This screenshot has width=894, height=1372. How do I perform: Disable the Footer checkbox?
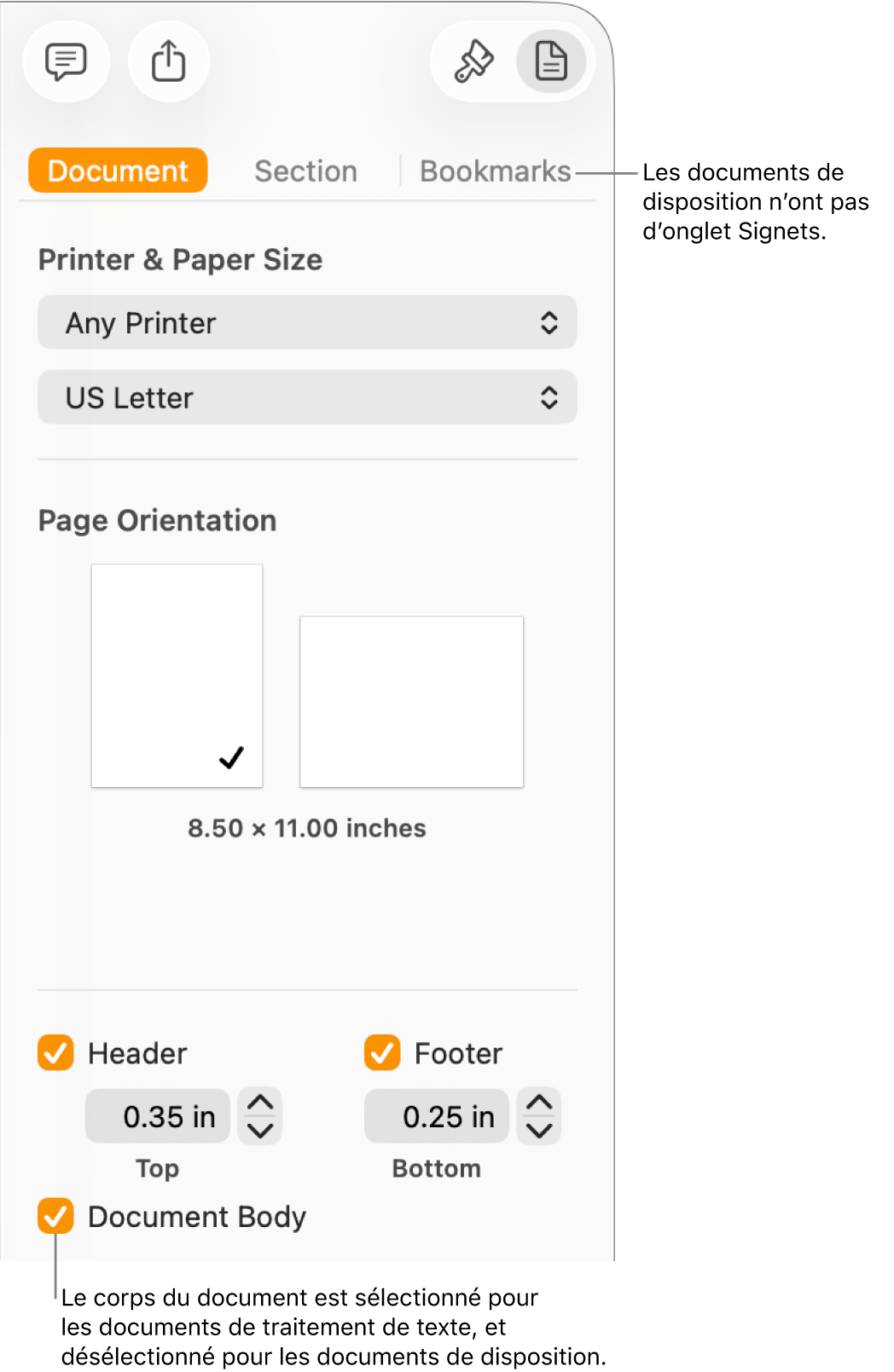point(382,1053)
